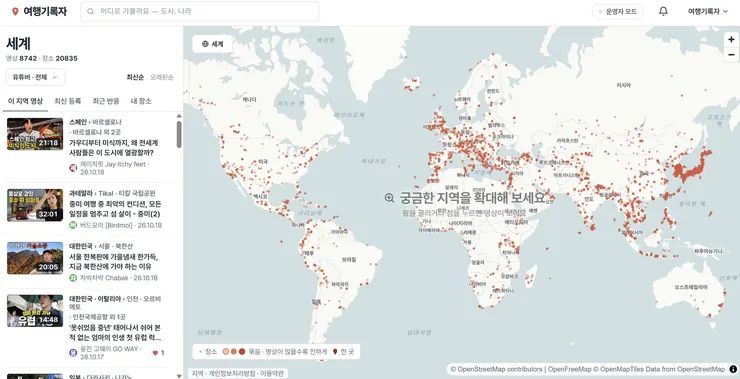
Task: Zoom in the map with plus button
Action: click(x=731, y=40)
